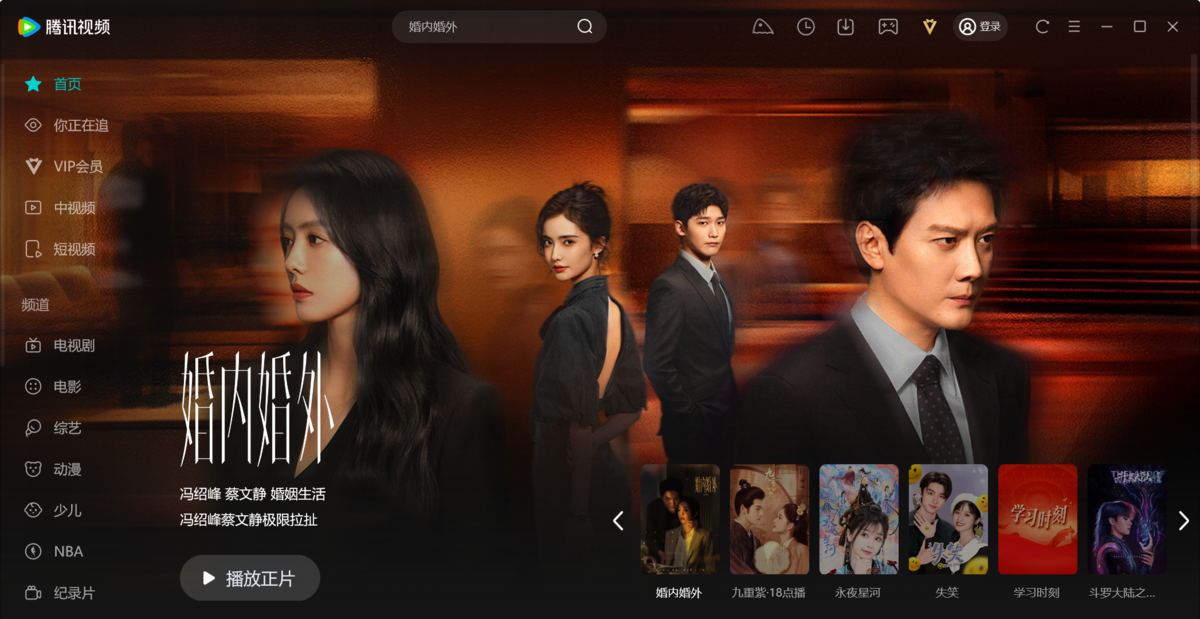Click the 失笑 caption under its poster
Viewport: 1200px width, 619px height.
[x=947, y=592]
